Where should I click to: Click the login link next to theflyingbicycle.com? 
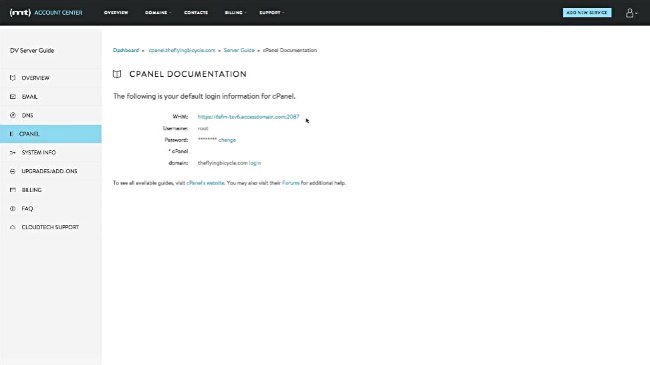[255, 163]
